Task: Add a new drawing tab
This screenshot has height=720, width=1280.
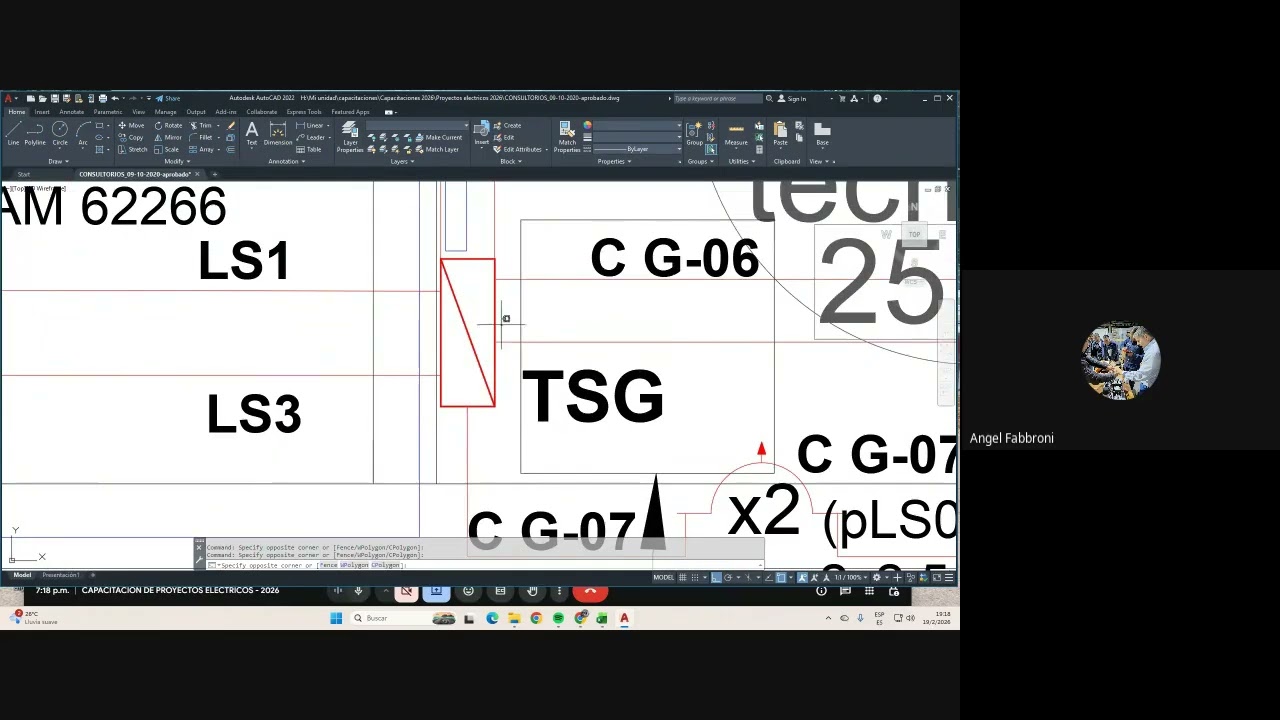Action: point(214,174)
